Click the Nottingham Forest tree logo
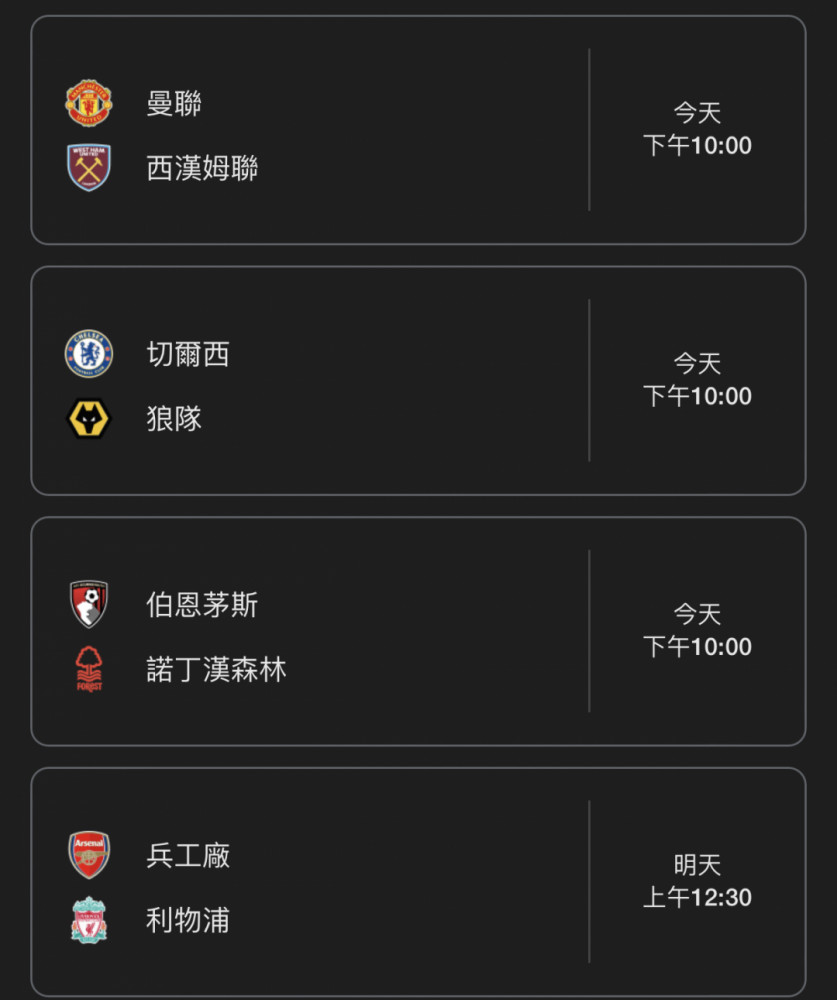The height and width of the screenshot is (1000, 837). (89, 669)
